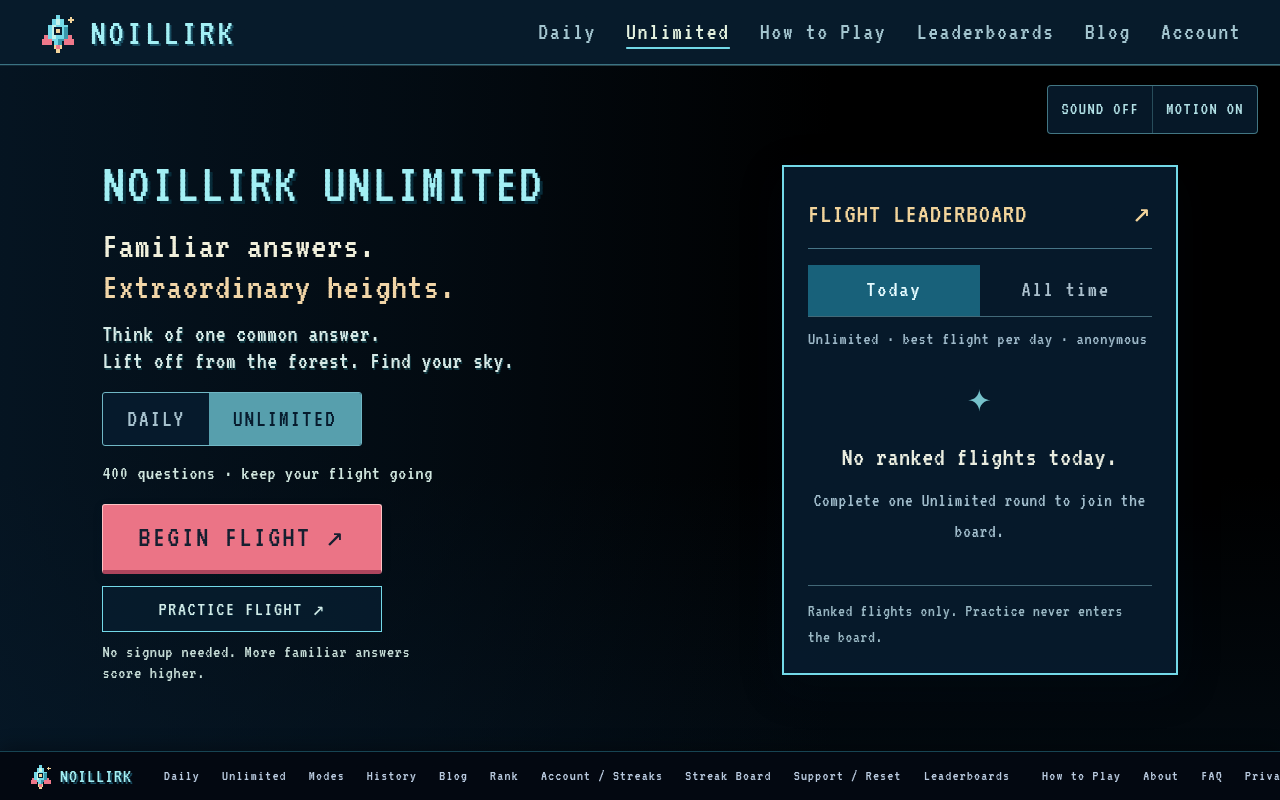Select the UNLIMITED mode toggle
1280x800 pixels.
point(285,419)
